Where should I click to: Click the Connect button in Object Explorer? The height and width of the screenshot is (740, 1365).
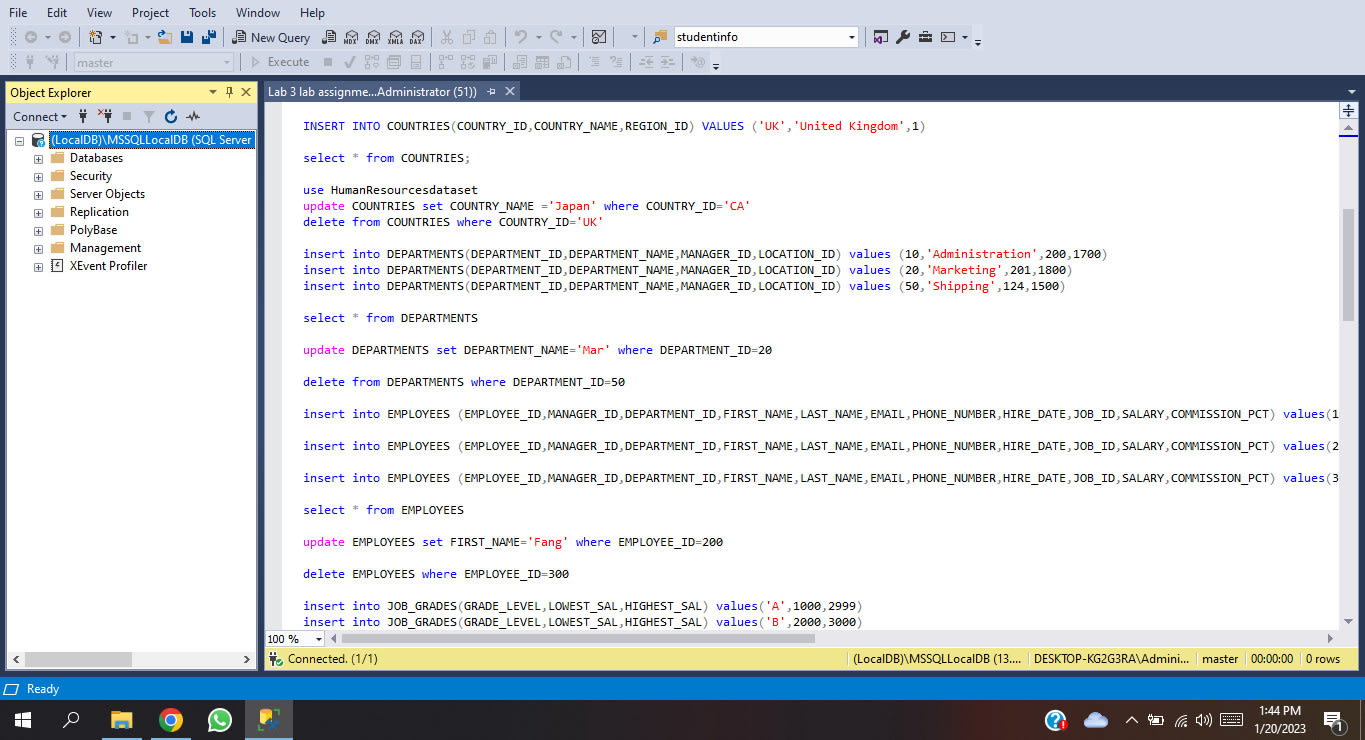click(38, 116)
